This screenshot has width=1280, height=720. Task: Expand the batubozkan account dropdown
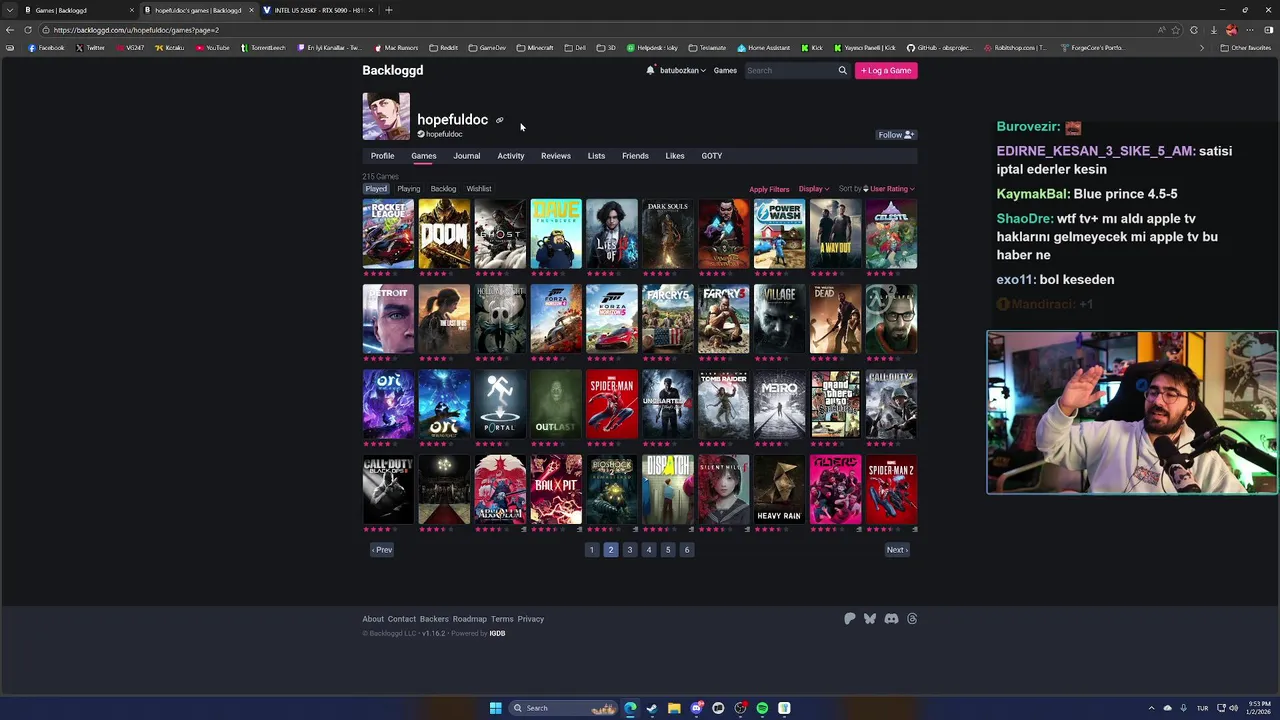683,70
